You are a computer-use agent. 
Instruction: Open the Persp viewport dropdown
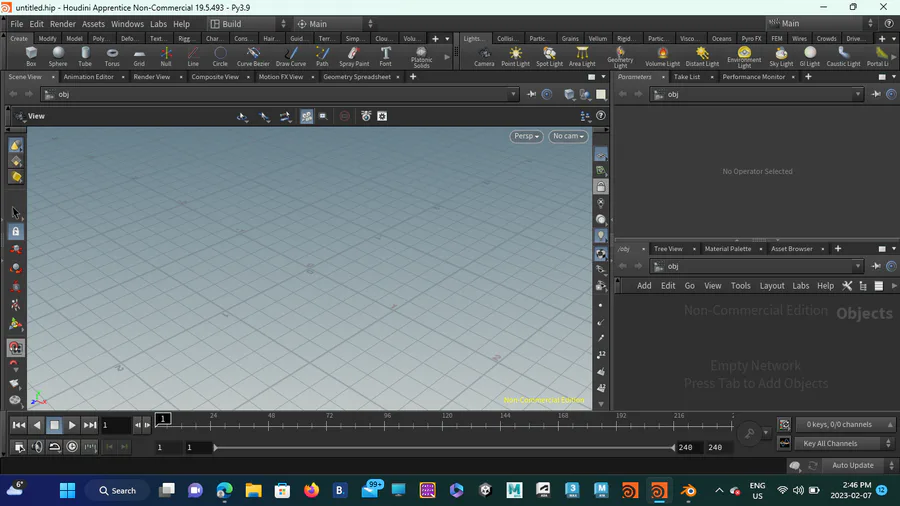(x=526, y=136)
